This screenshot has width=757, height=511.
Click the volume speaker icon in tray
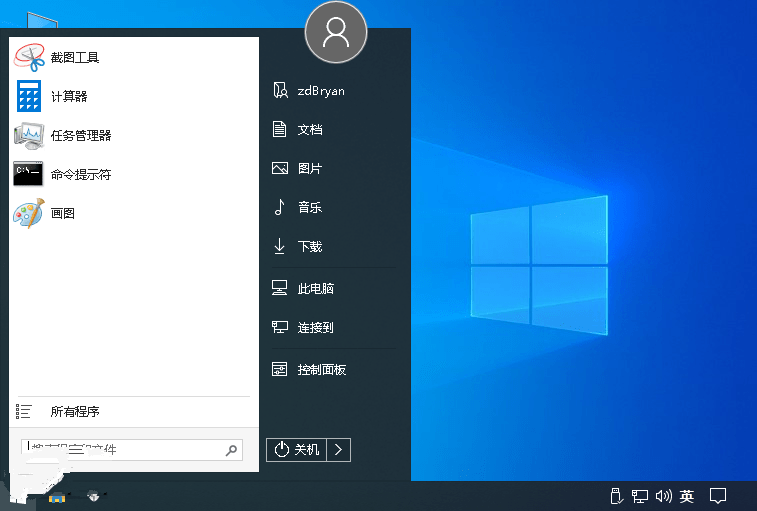click(663, 496)
